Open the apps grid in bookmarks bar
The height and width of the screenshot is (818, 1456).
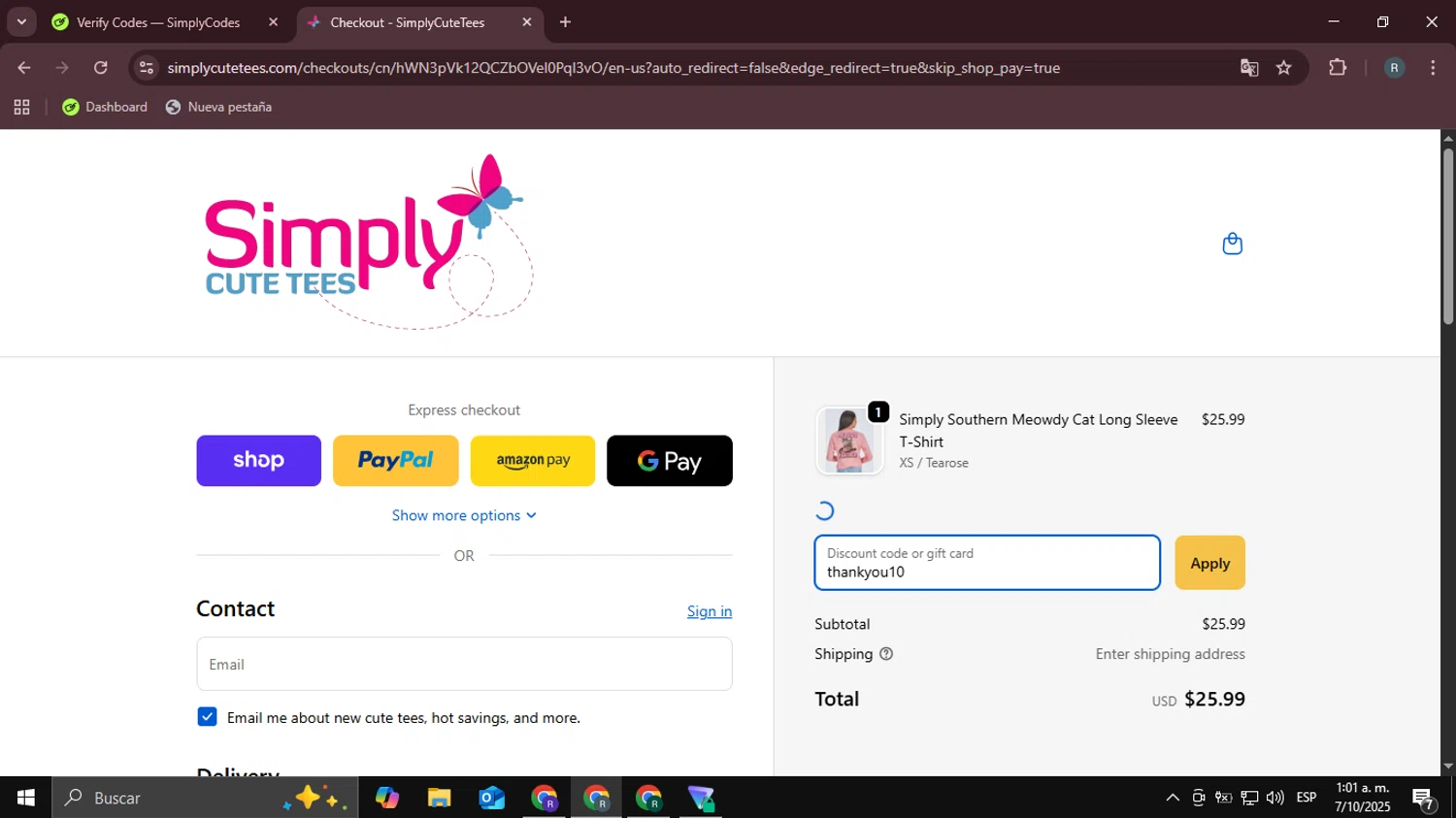[21, 107]
